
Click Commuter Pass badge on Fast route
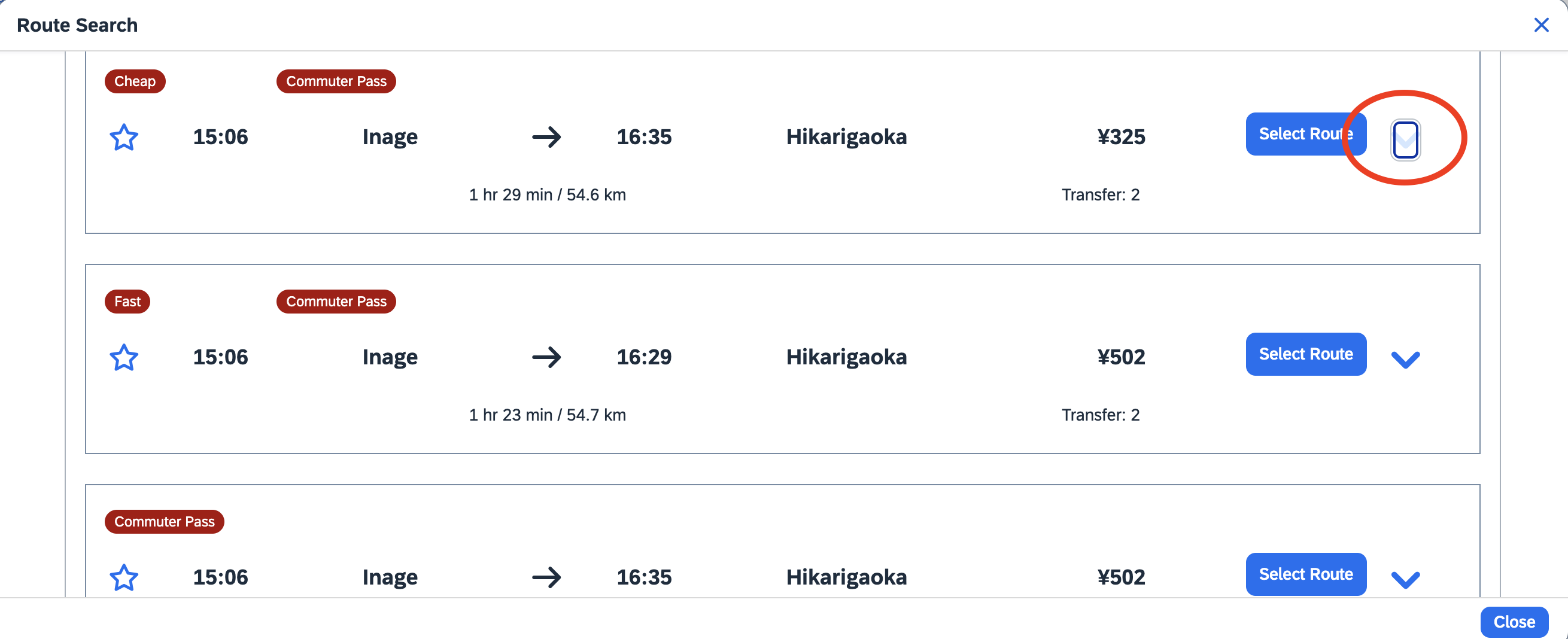(336, 301)
